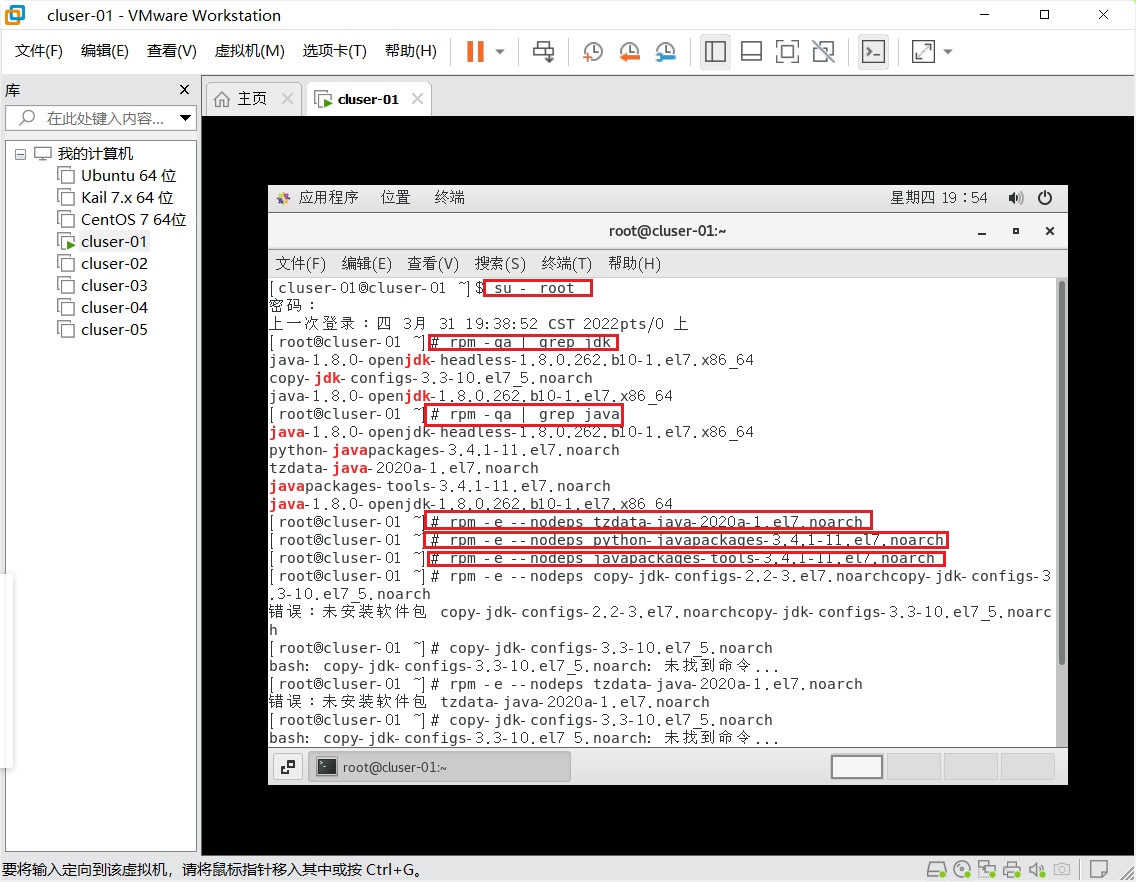Open the power options dropdown arrow
This screenshot has height=882, width=1136.
pyautogui.click(x=500, y=51)
